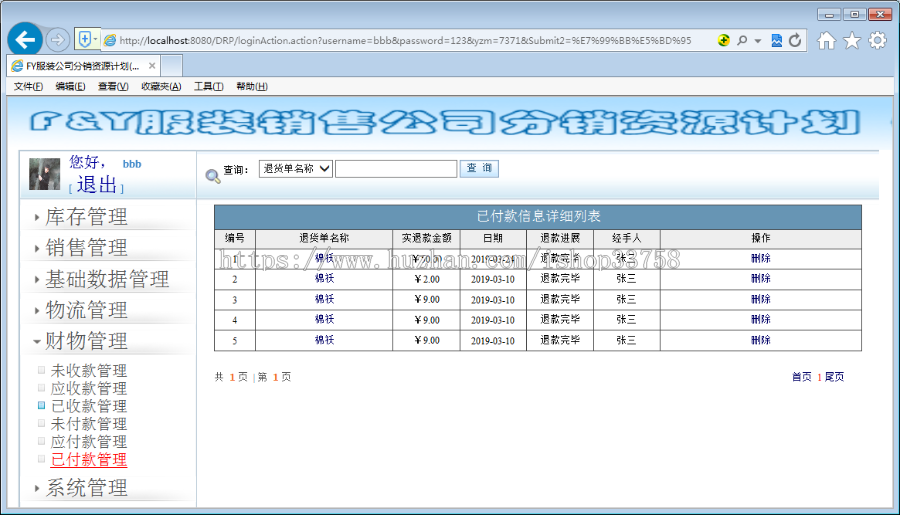Open 未付款管理 submenu item
Image resolution: width=900 pixels, height=515 pixels.
pyautogui.click(x=89, y=424)
